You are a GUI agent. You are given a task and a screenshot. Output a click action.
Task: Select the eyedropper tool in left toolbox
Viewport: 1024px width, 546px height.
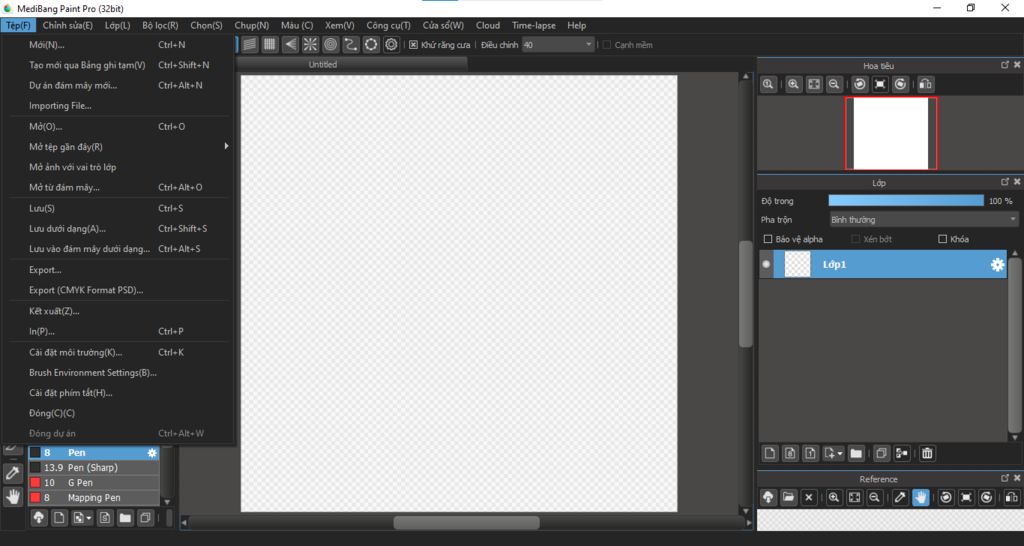(12, 473)
